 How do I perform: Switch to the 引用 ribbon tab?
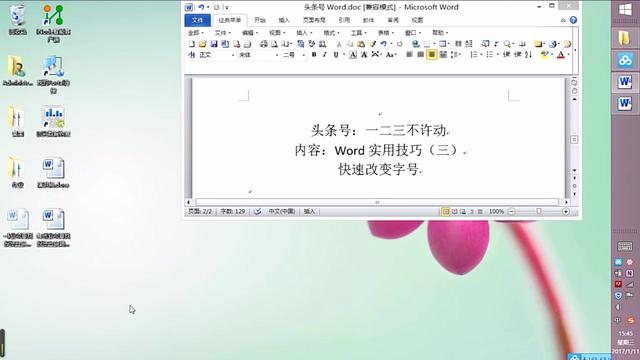point(344,20)
